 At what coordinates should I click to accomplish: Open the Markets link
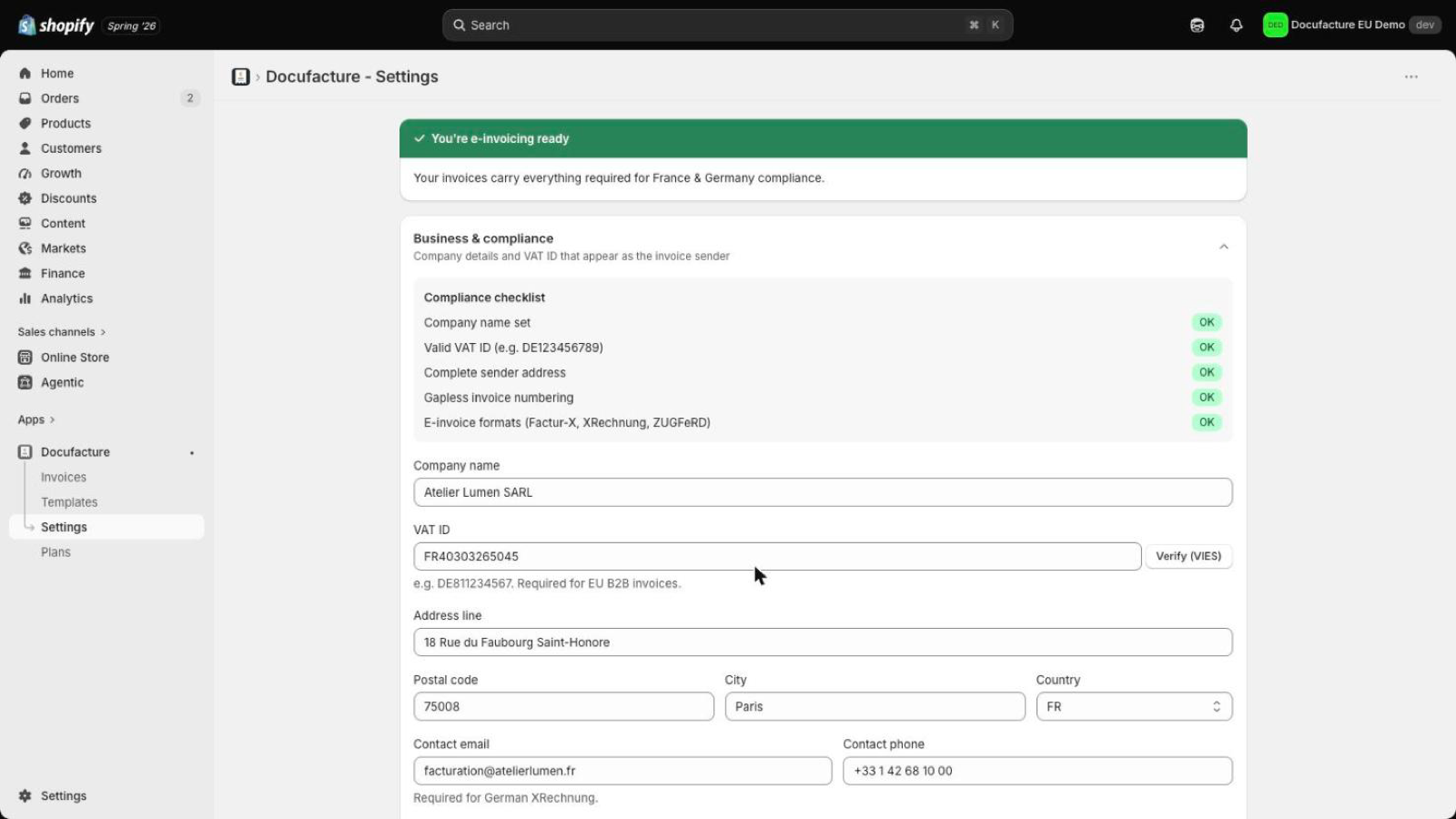point(64,248)
